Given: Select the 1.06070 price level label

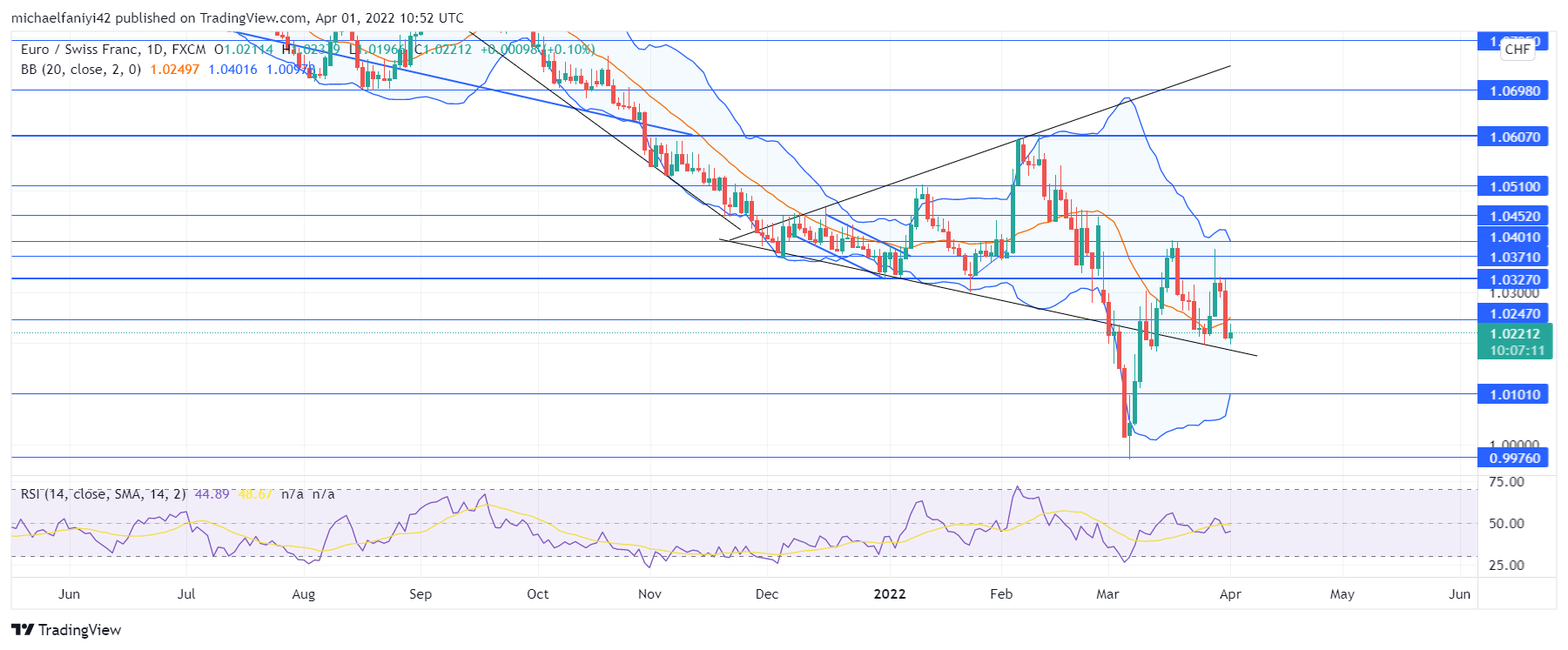Looking at the screenshot, I should point(1513,137).
